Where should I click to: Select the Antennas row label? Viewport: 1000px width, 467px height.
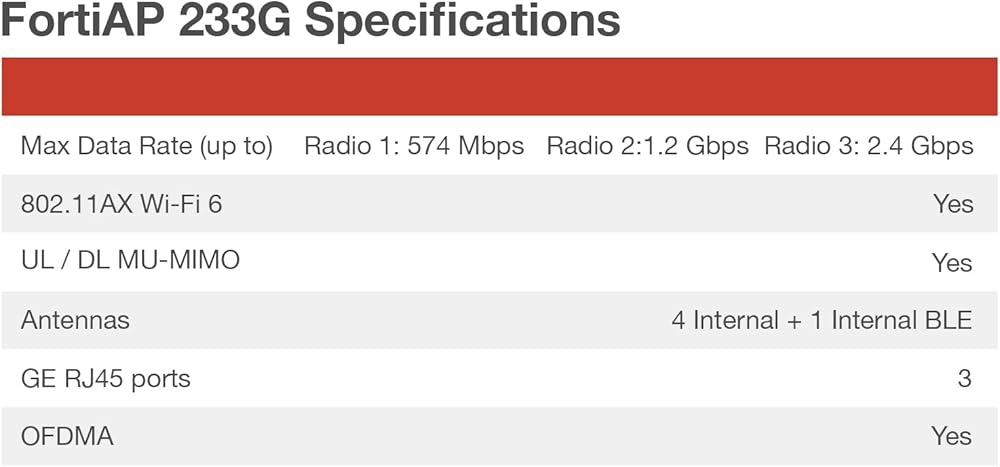tap(75, 321)
